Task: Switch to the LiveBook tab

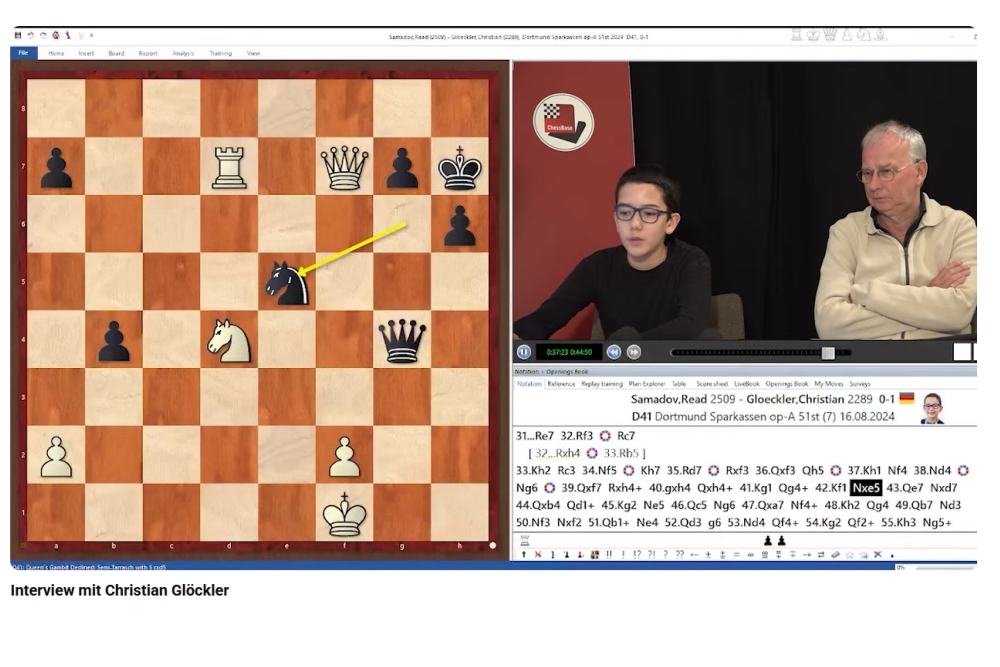Action: tap(746, 384)
